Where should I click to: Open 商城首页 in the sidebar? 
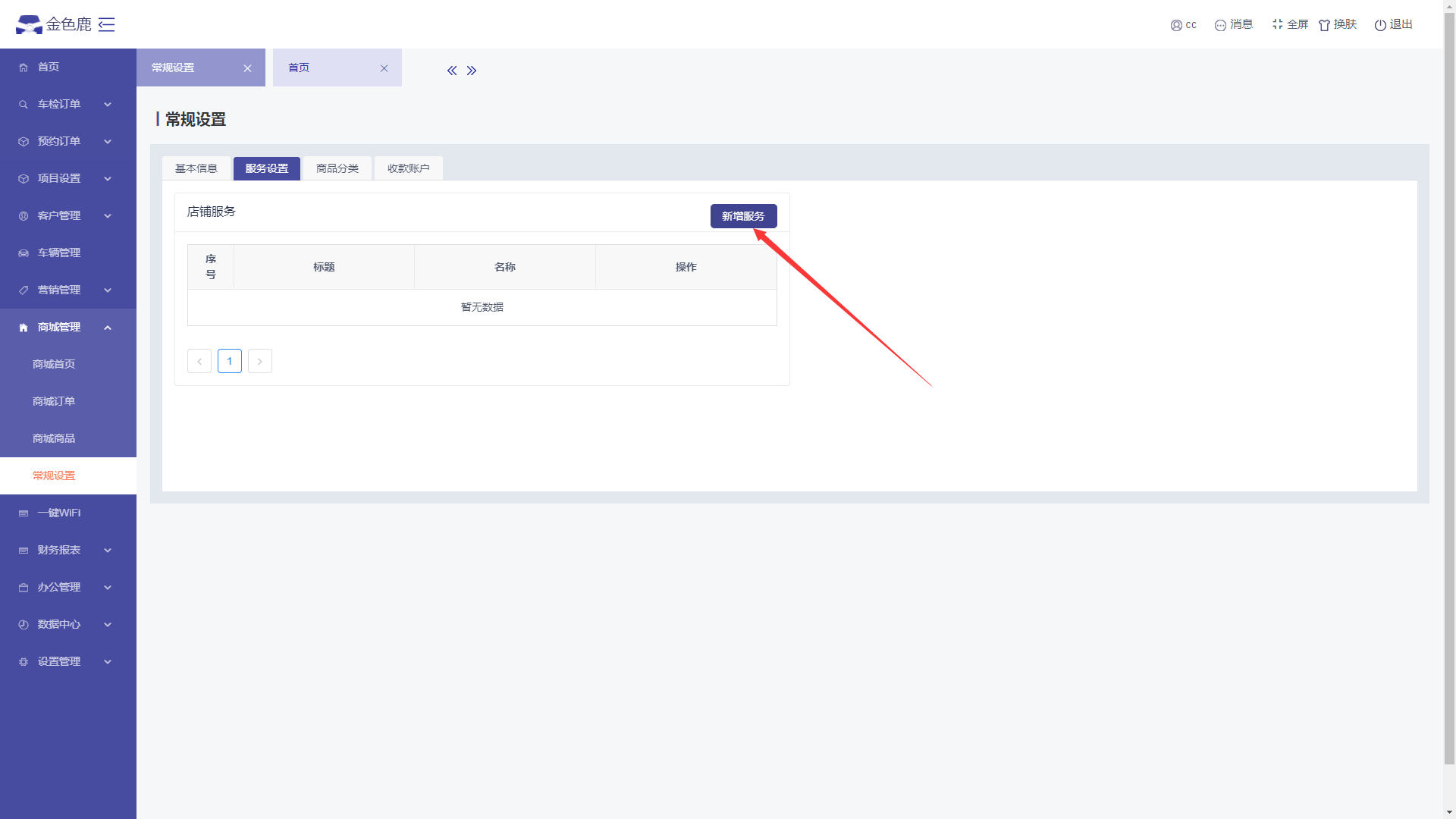click(x=68, y=365)
